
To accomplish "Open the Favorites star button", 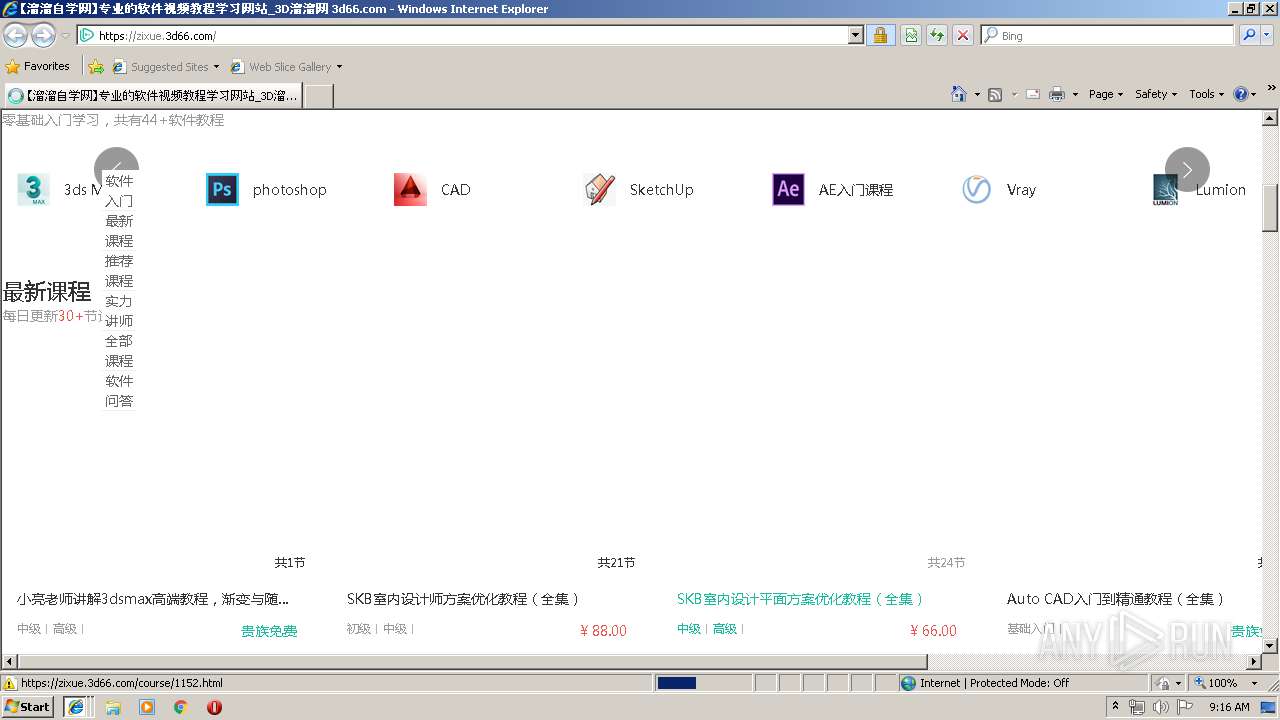I will 38,66.
